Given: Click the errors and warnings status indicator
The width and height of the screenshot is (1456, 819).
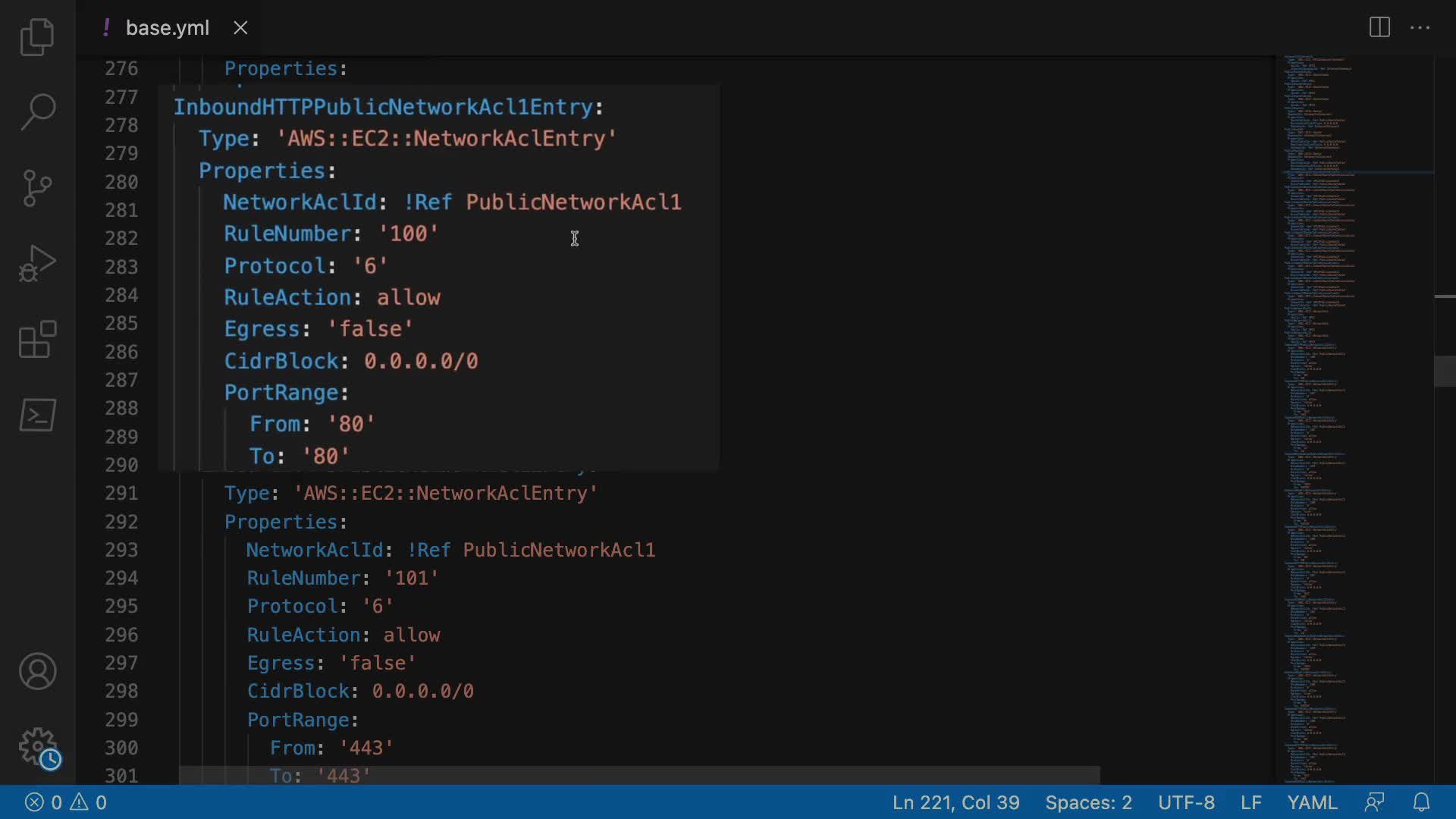Looking at the screenshot, I should click(66, 802).
